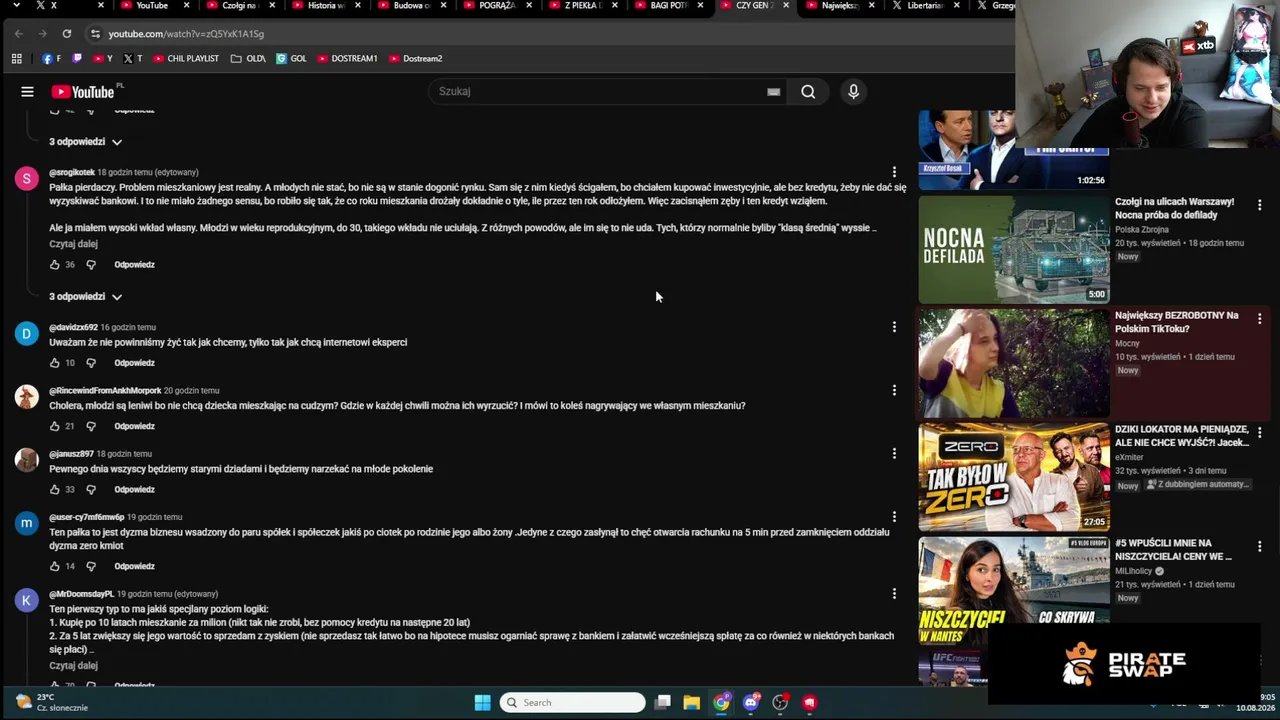Dislike the @davidzx692 comment
Screen dimensions: 1280x720
click(x=91, y=363)
